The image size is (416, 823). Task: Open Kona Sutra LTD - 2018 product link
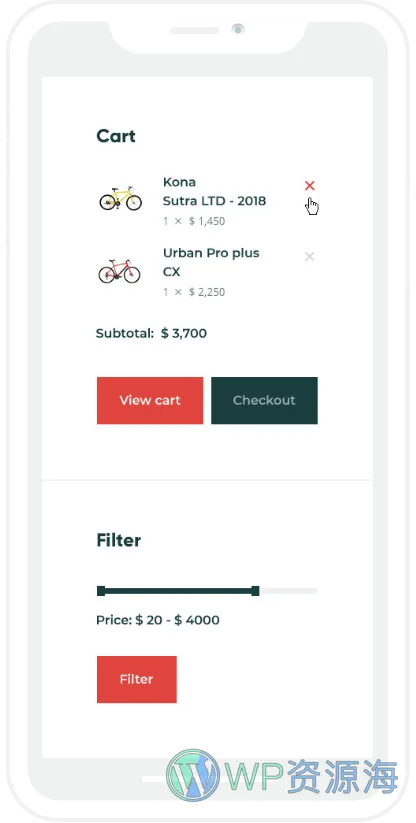tap(214, 192)
